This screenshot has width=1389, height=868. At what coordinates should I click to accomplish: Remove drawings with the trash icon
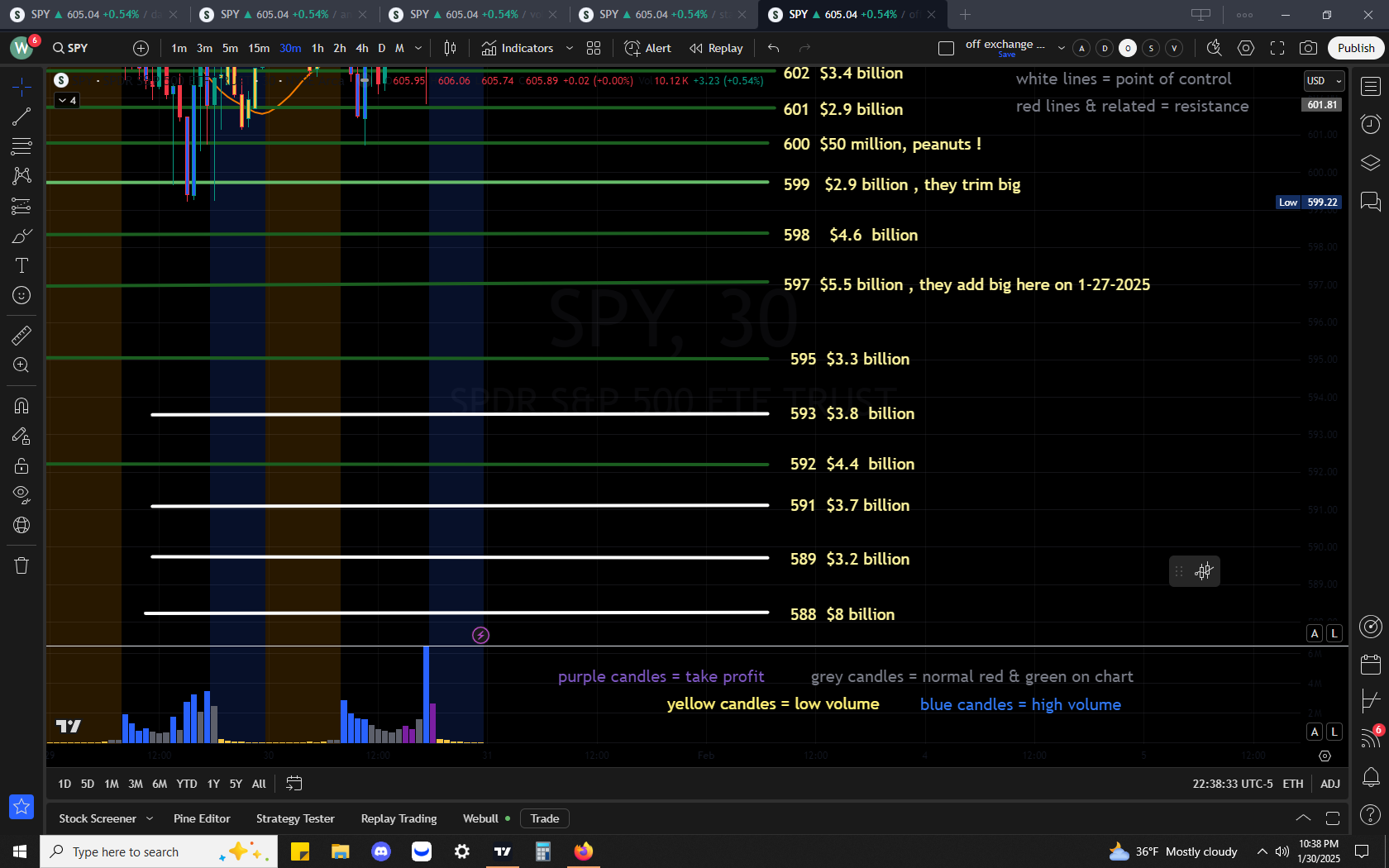21,565
